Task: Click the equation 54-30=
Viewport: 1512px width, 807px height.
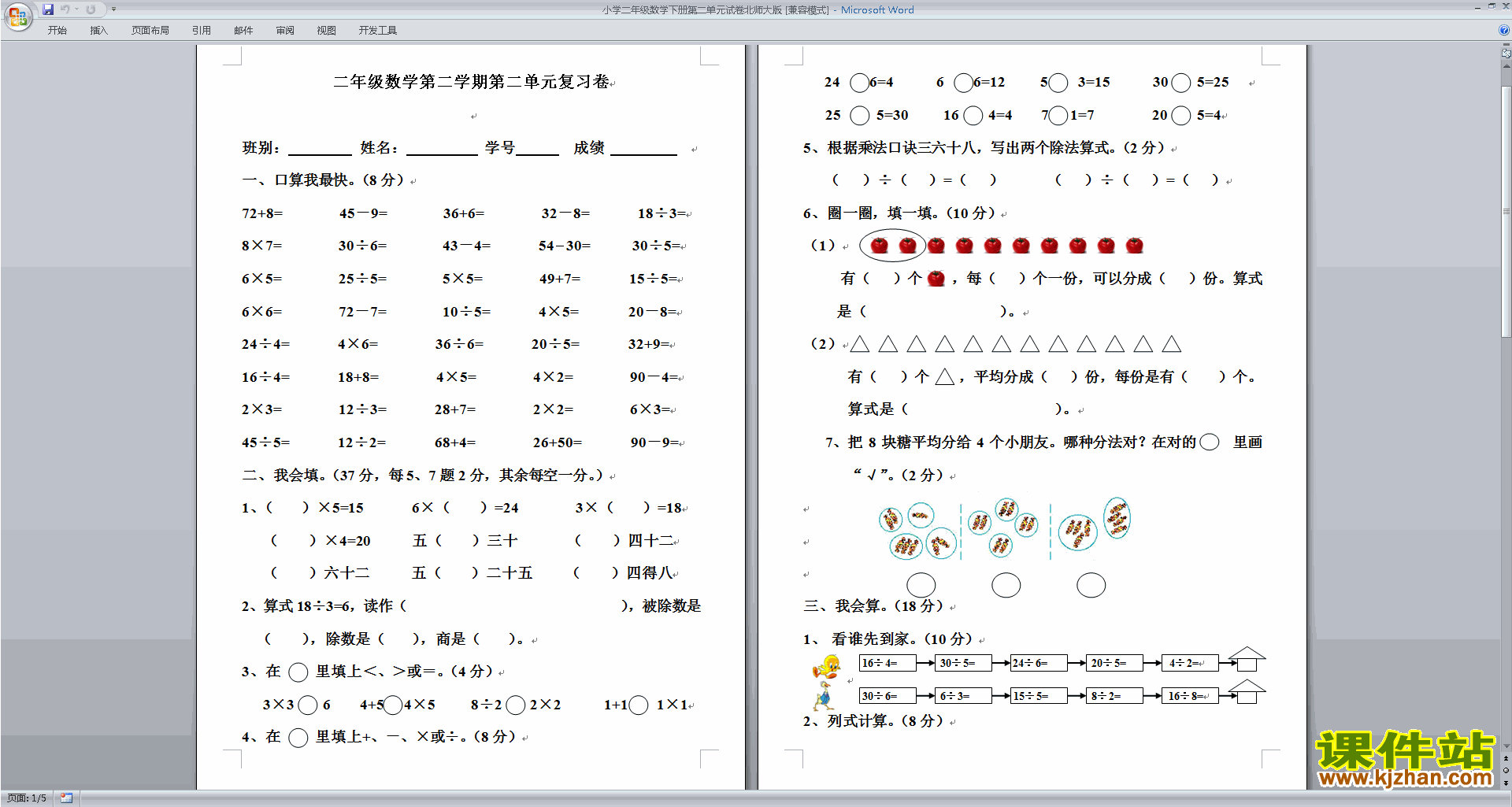Action: (565, 246)
